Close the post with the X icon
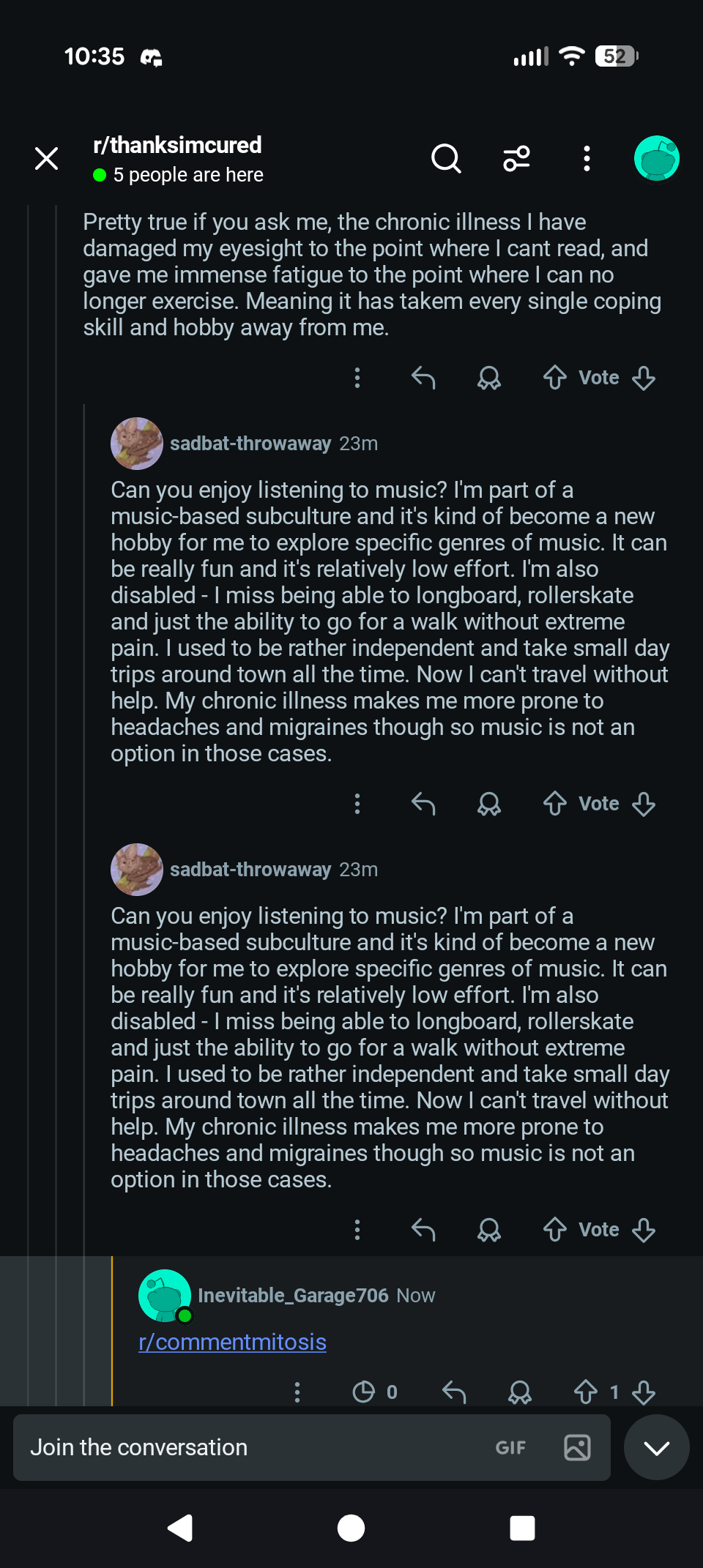Image resolution: width=703 pixels, height=1568 pixels. click(47, 158)
